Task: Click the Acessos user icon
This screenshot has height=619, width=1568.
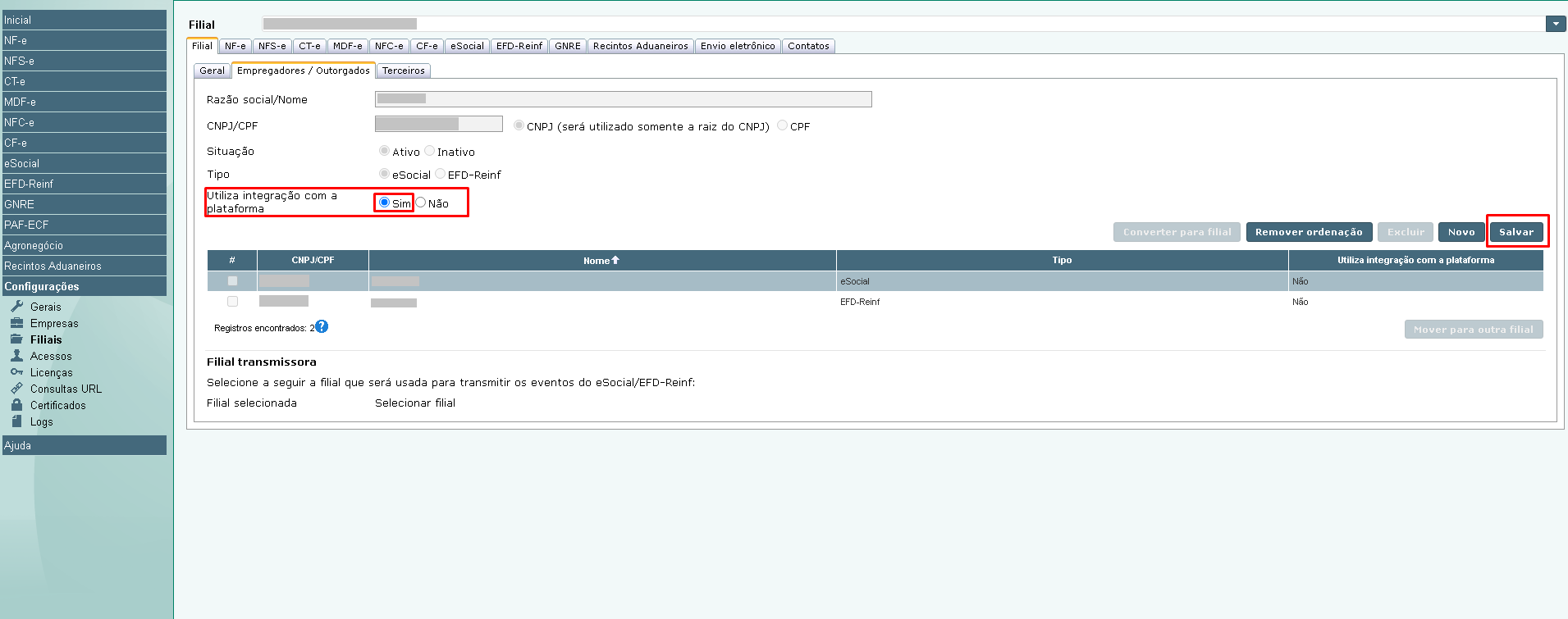Action: (16, 356)
